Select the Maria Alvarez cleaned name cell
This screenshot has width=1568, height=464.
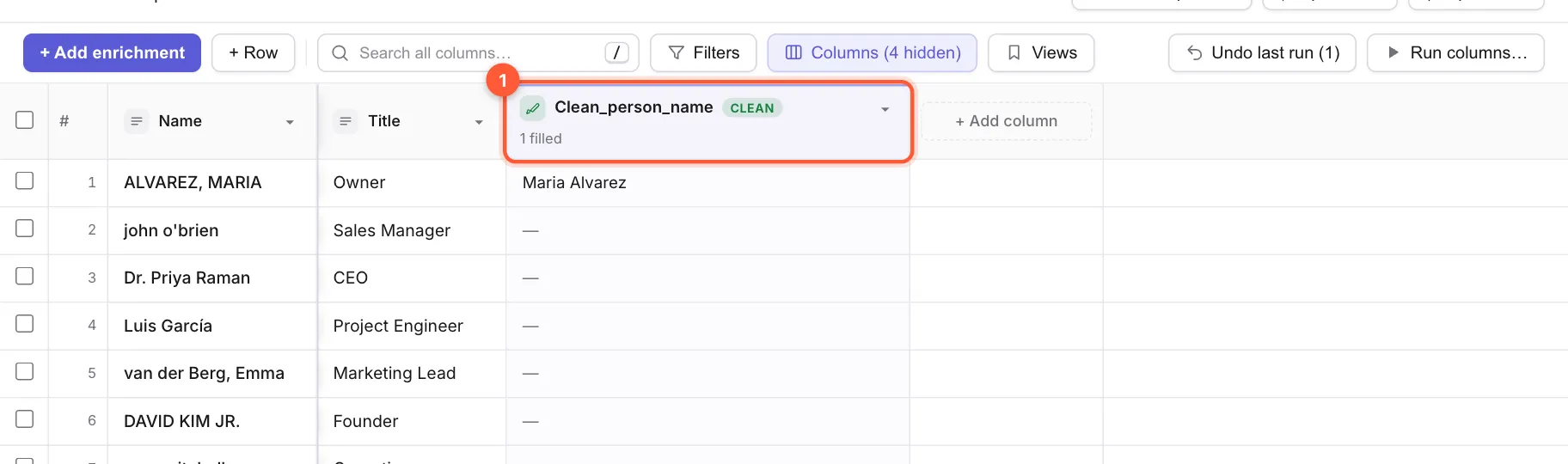pyautogui.click(x=707, y=182)
